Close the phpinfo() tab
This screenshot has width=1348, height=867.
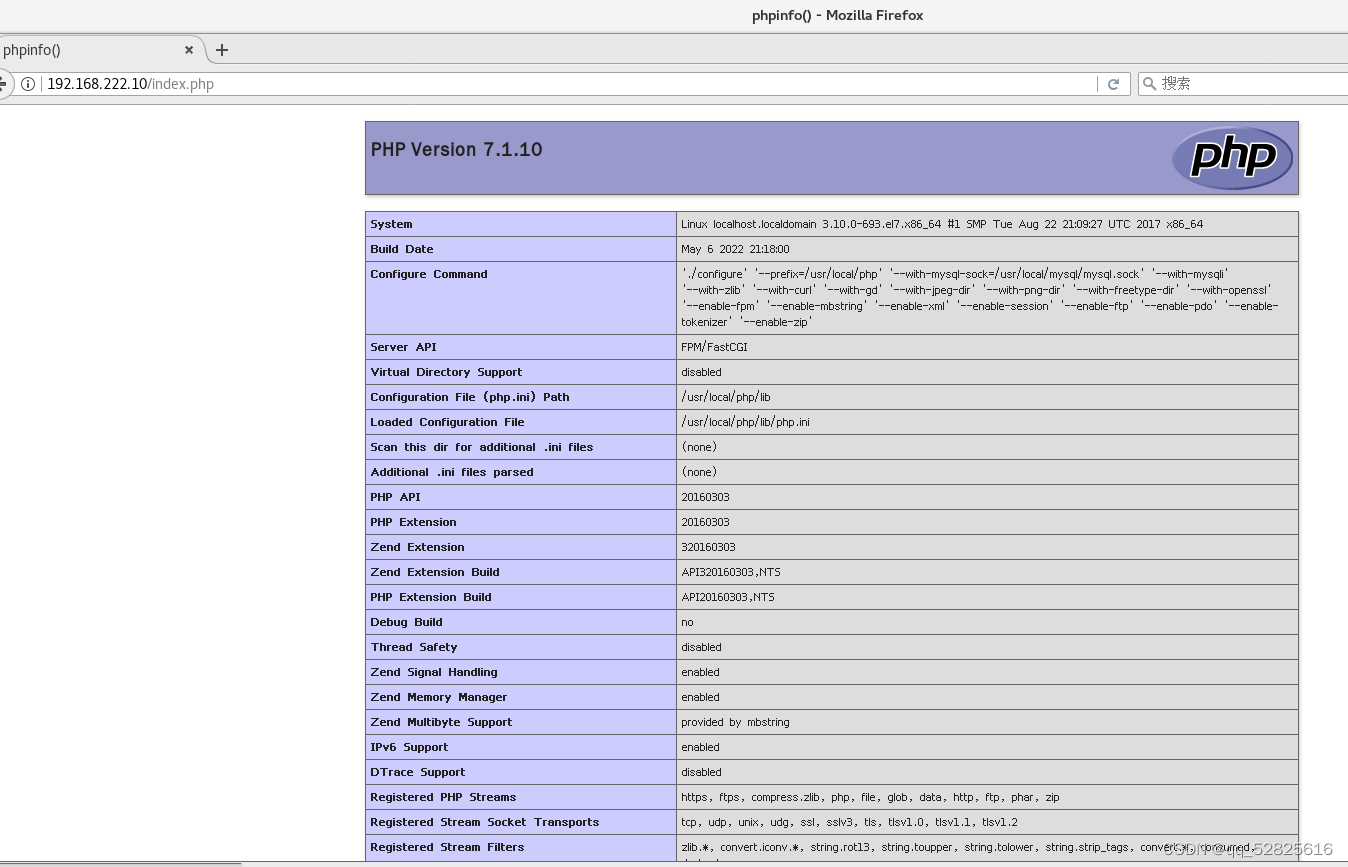coord(189,50)
